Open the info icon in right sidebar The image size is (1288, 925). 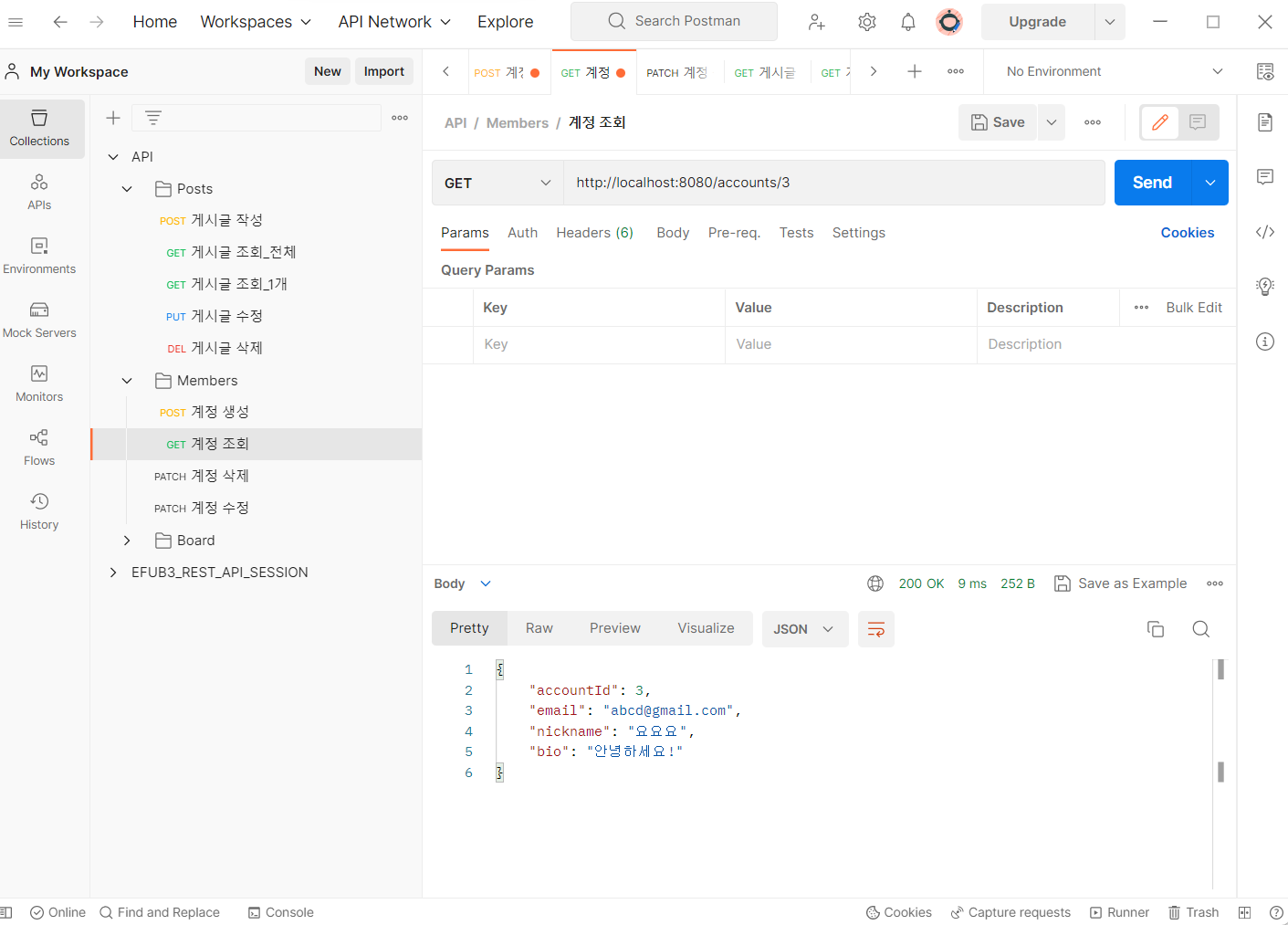click(1265, 342)
